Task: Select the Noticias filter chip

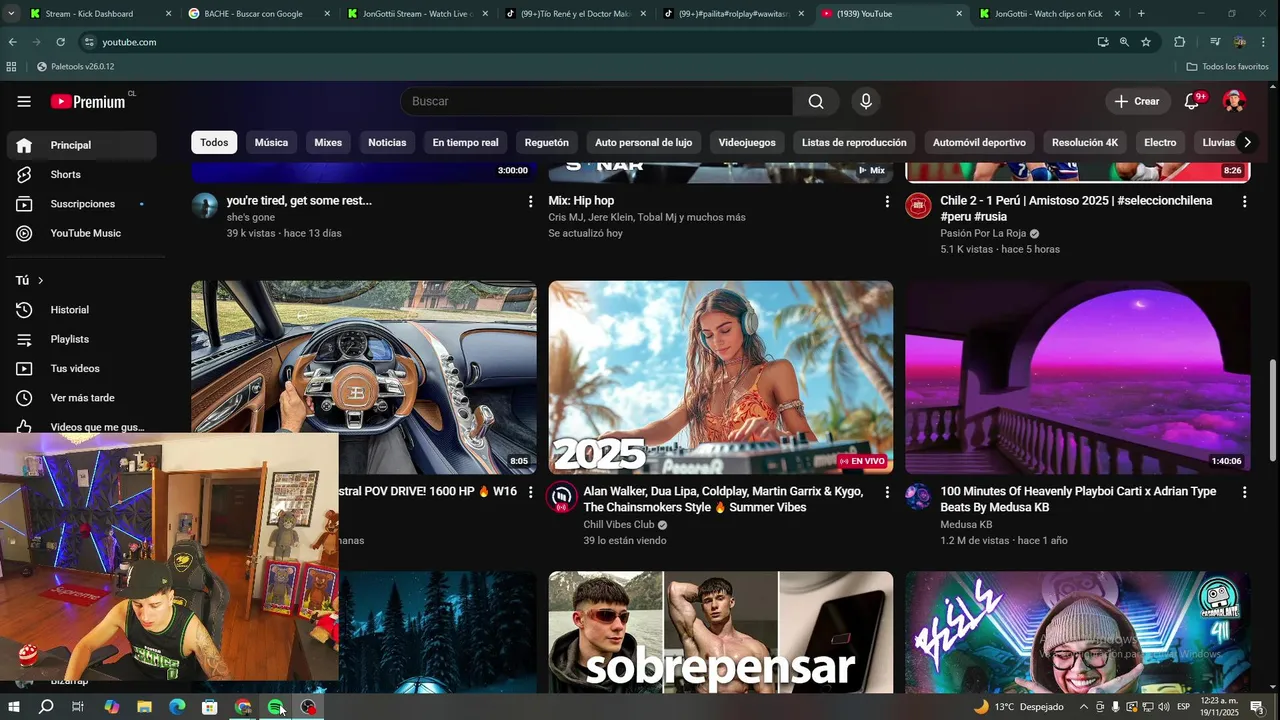Action: tap(387, 142)
